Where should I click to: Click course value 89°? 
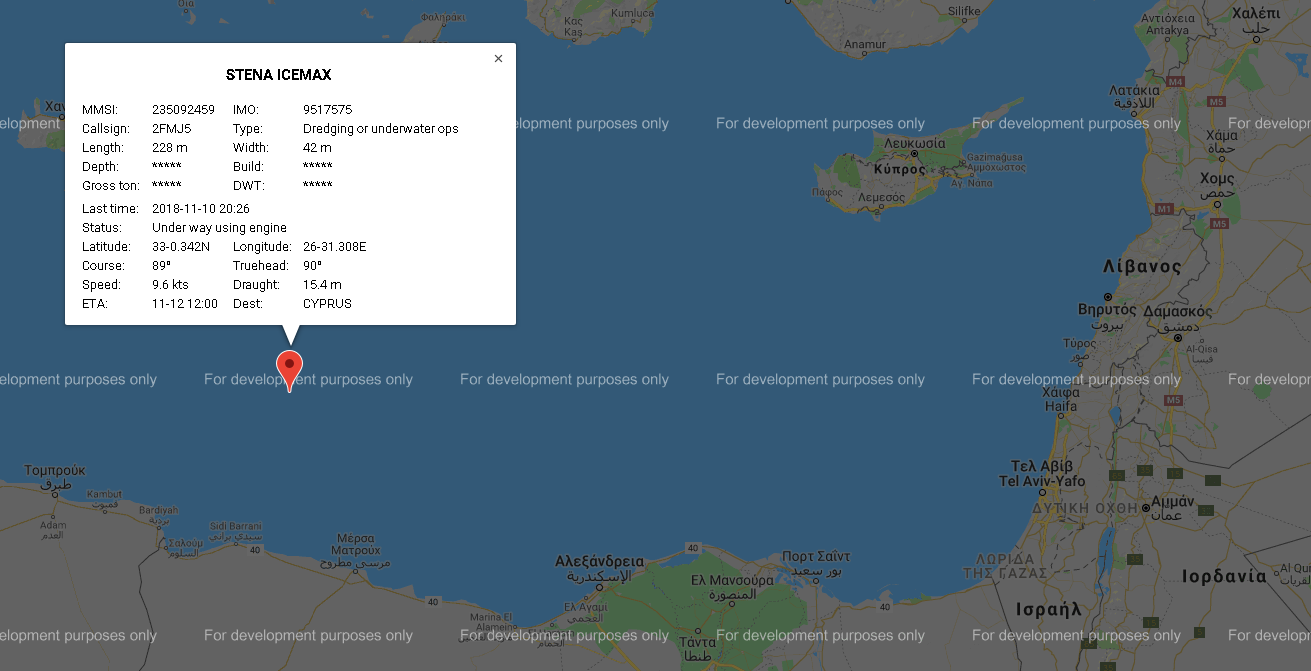(x=161, y=266)
